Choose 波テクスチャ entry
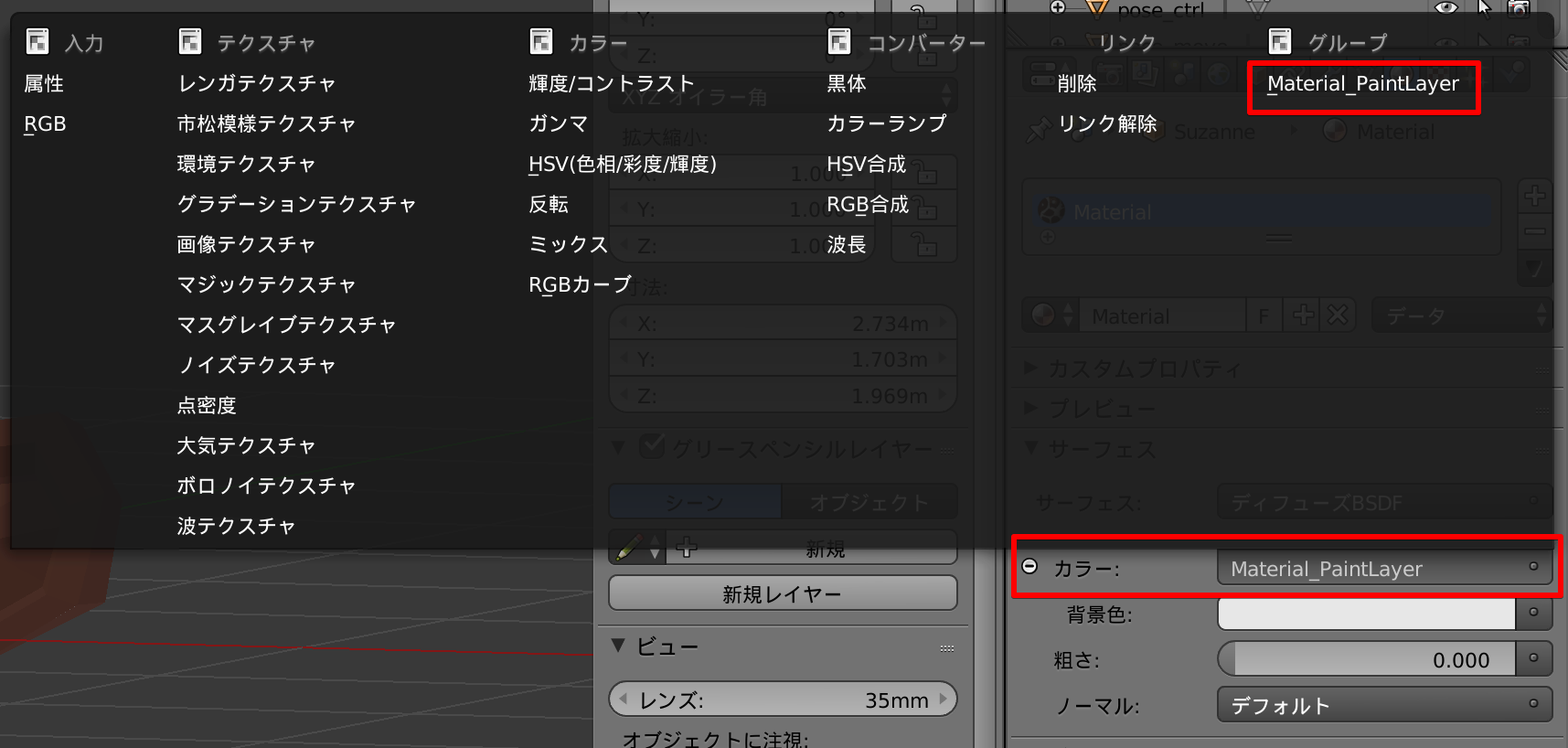 pyautogui.click(x=236, y=526)
